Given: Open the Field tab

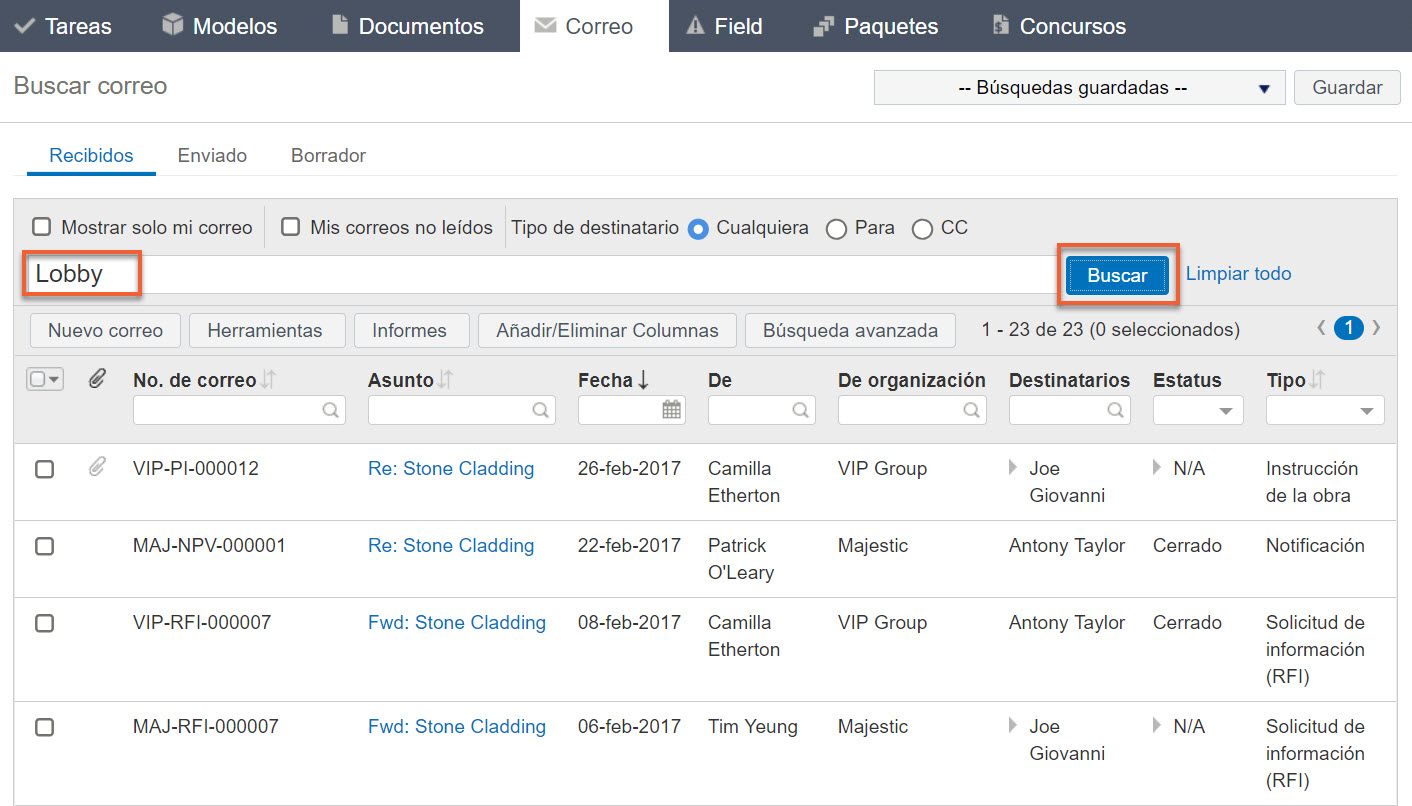Looking at the screenshot, I should click(x=724, y=26).
